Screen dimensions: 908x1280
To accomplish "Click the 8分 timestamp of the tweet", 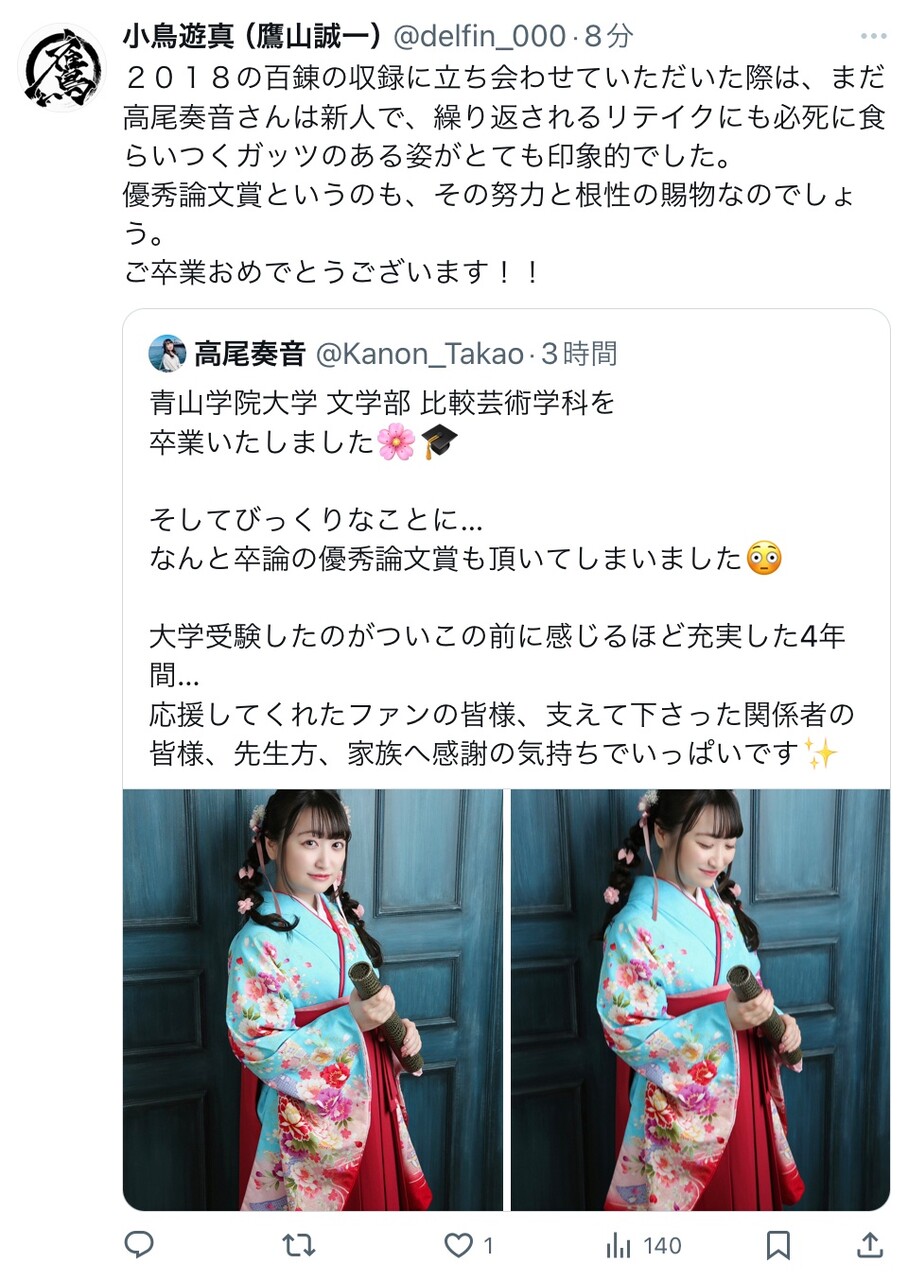I will [608, 37].
